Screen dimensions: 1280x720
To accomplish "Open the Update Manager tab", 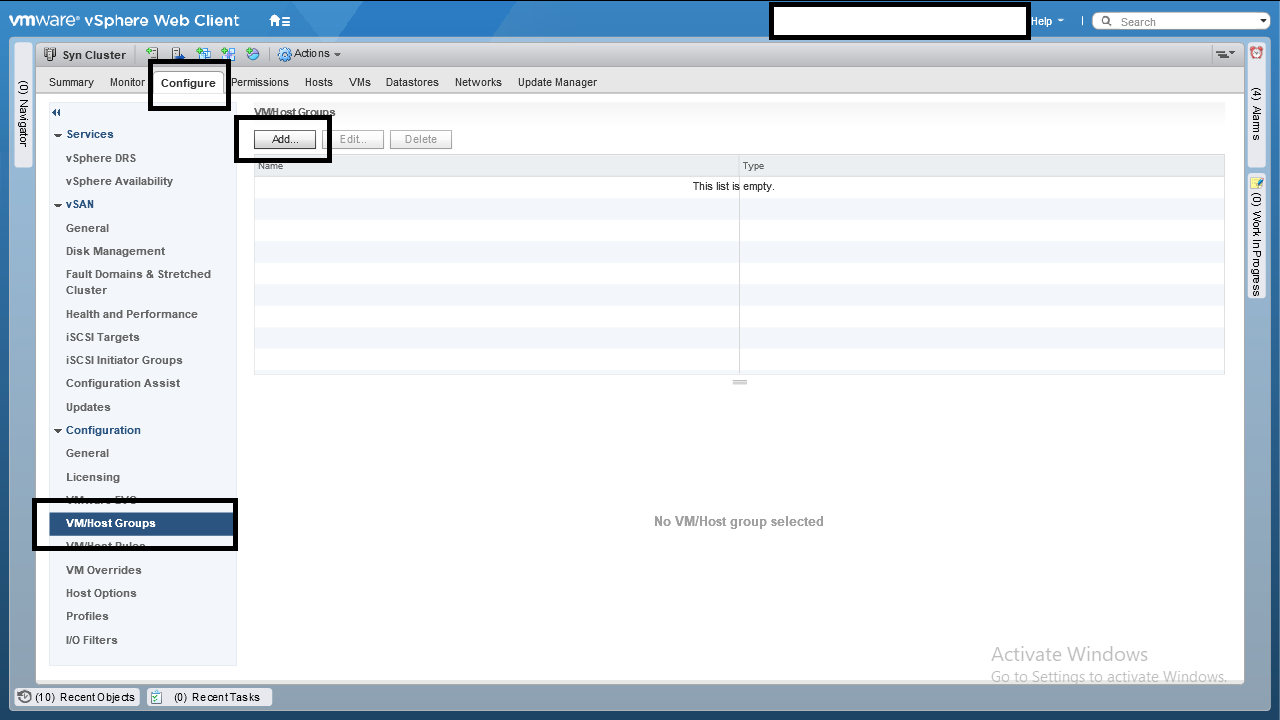I will 557,82.
